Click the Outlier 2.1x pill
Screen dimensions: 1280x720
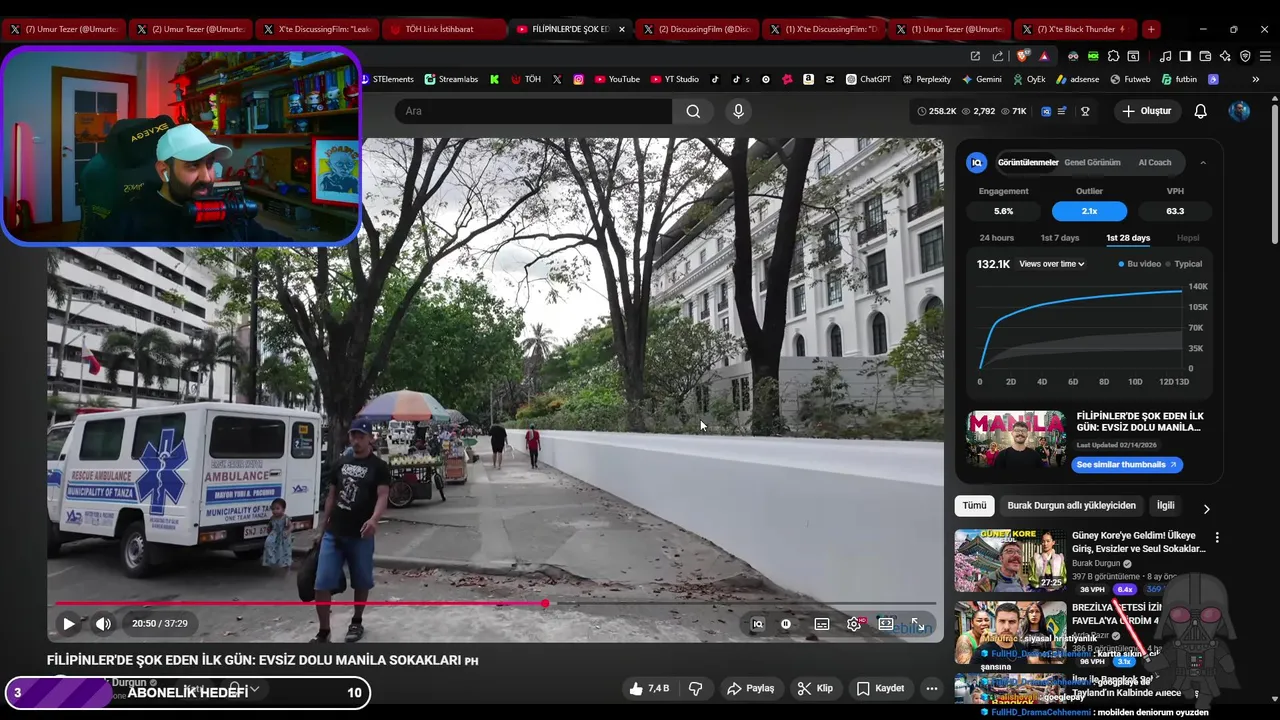(1089, 211)
